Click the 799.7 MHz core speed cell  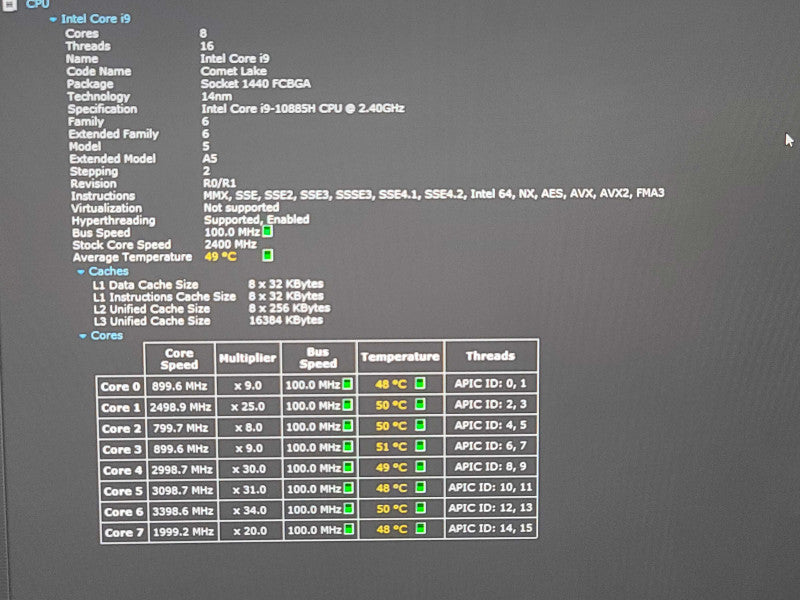[181, 428]
